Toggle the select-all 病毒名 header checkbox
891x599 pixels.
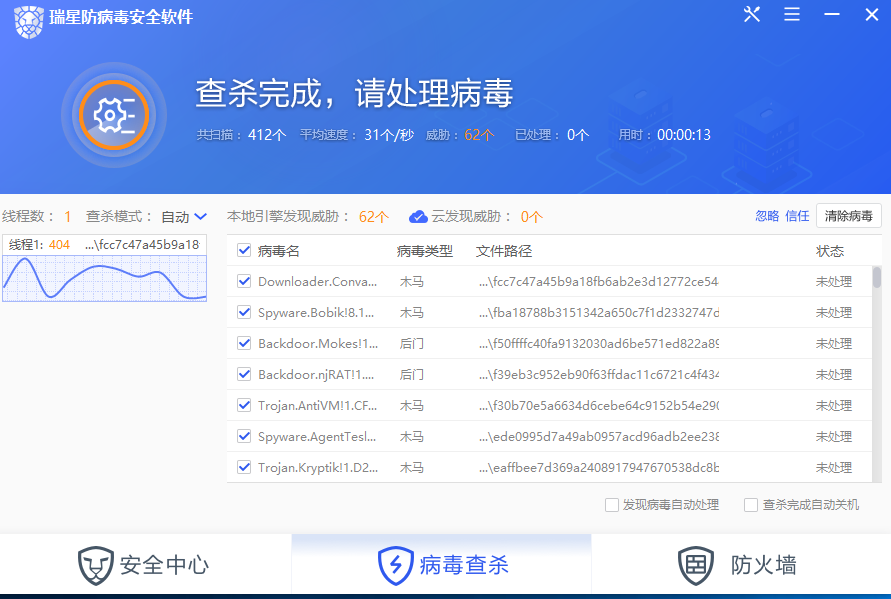244,250
